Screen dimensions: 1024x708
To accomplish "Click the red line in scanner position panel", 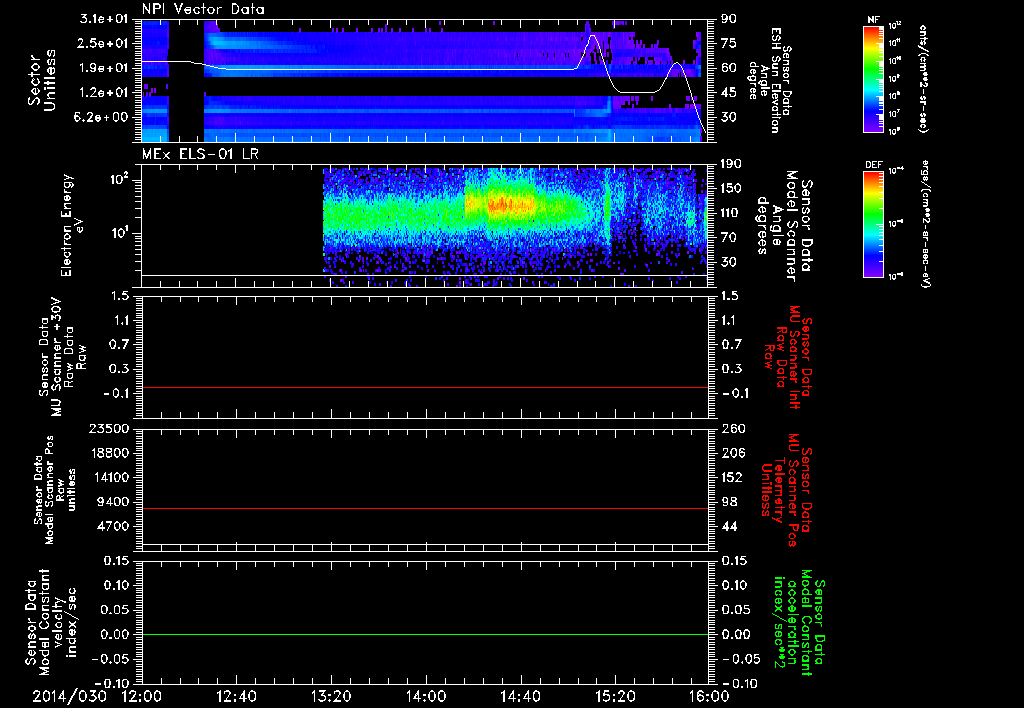I will 425,508.
